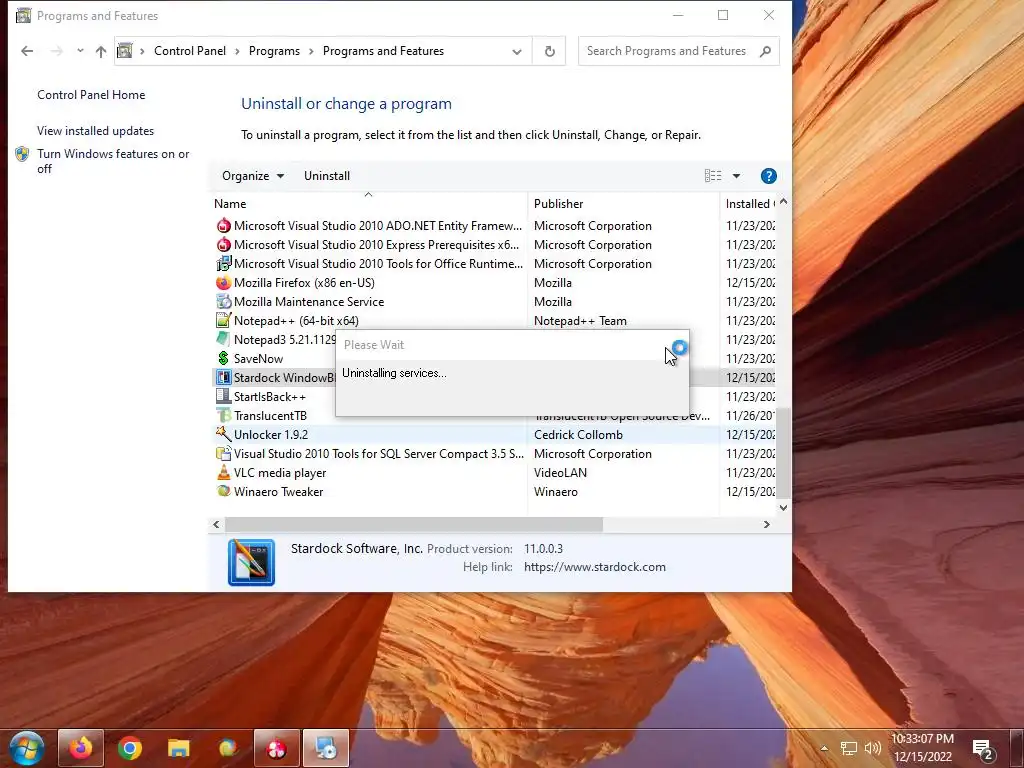Click the taskbar clock and date
The image size is (1024, 768).
point(922,748)
